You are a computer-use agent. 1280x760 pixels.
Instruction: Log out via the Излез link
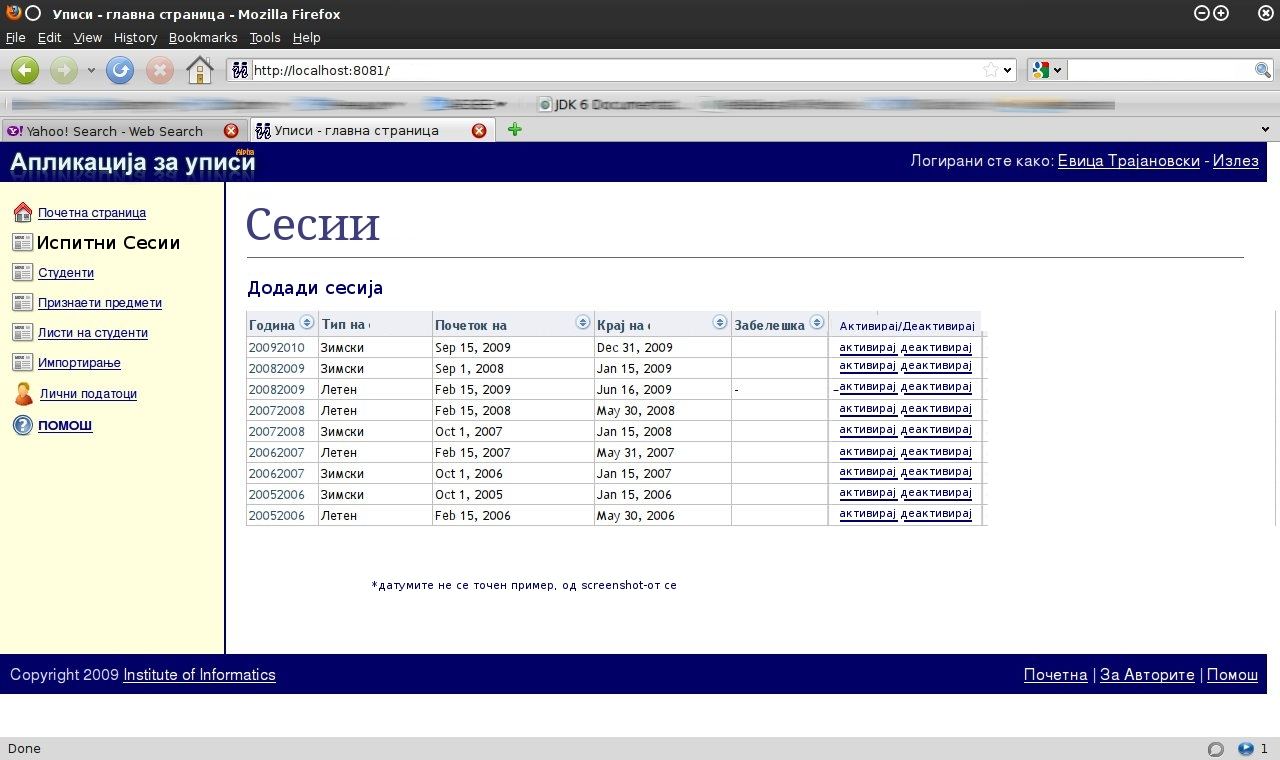[1235, 161]
